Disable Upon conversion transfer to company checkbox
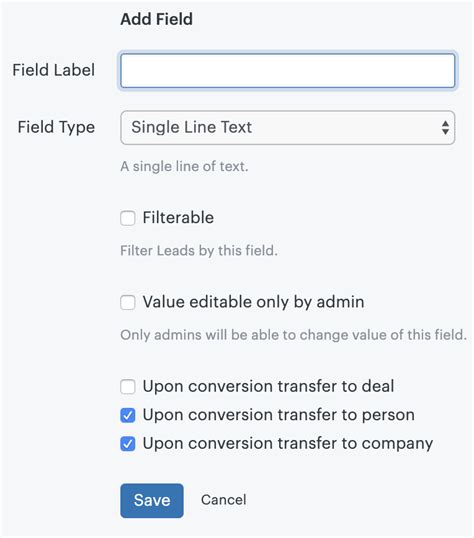This screenshot has width=474, height=538. 128,444
